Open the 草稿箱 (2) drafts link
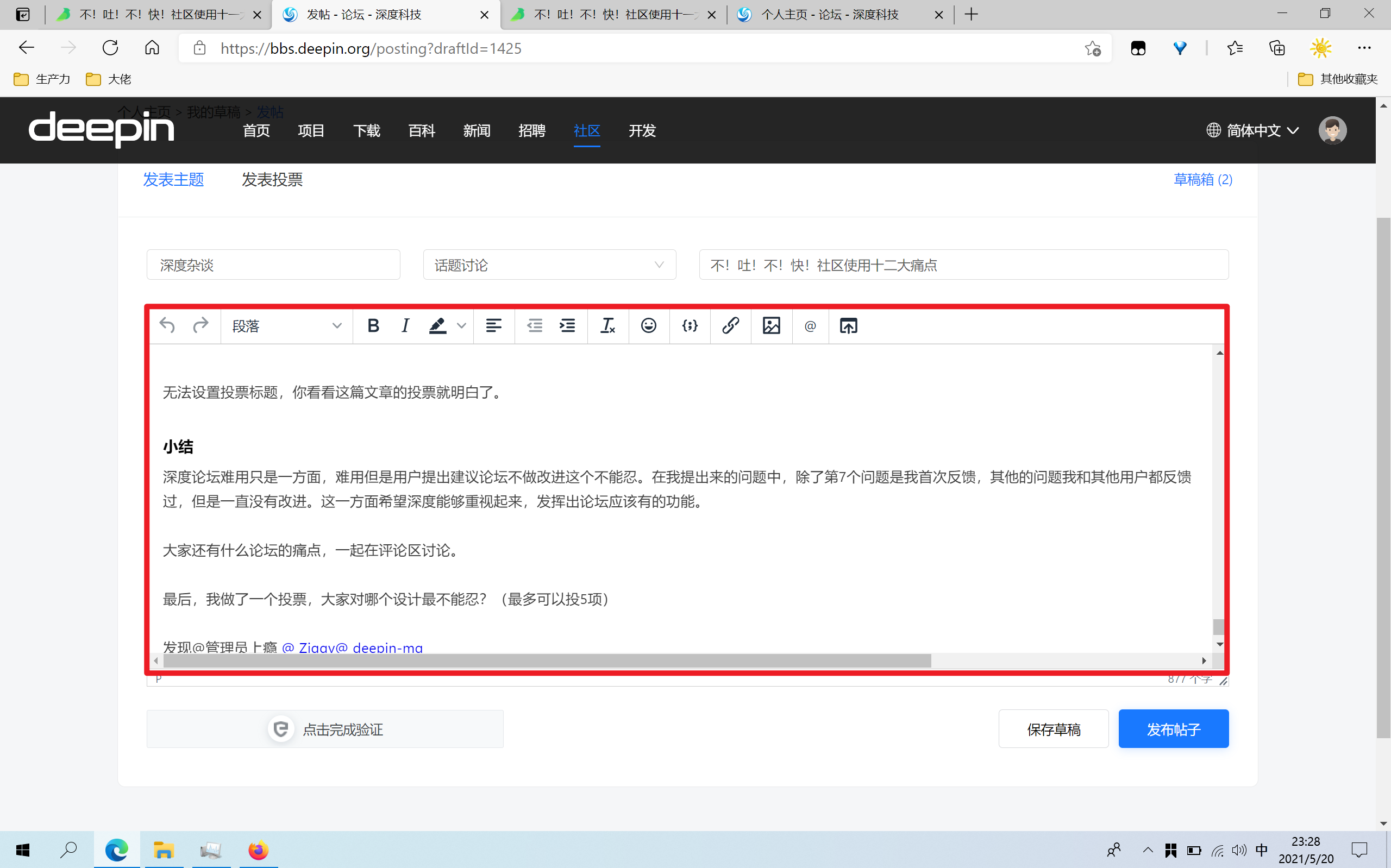The width and height of the screenshot is (1391, 868). [x=1202, y=180]
